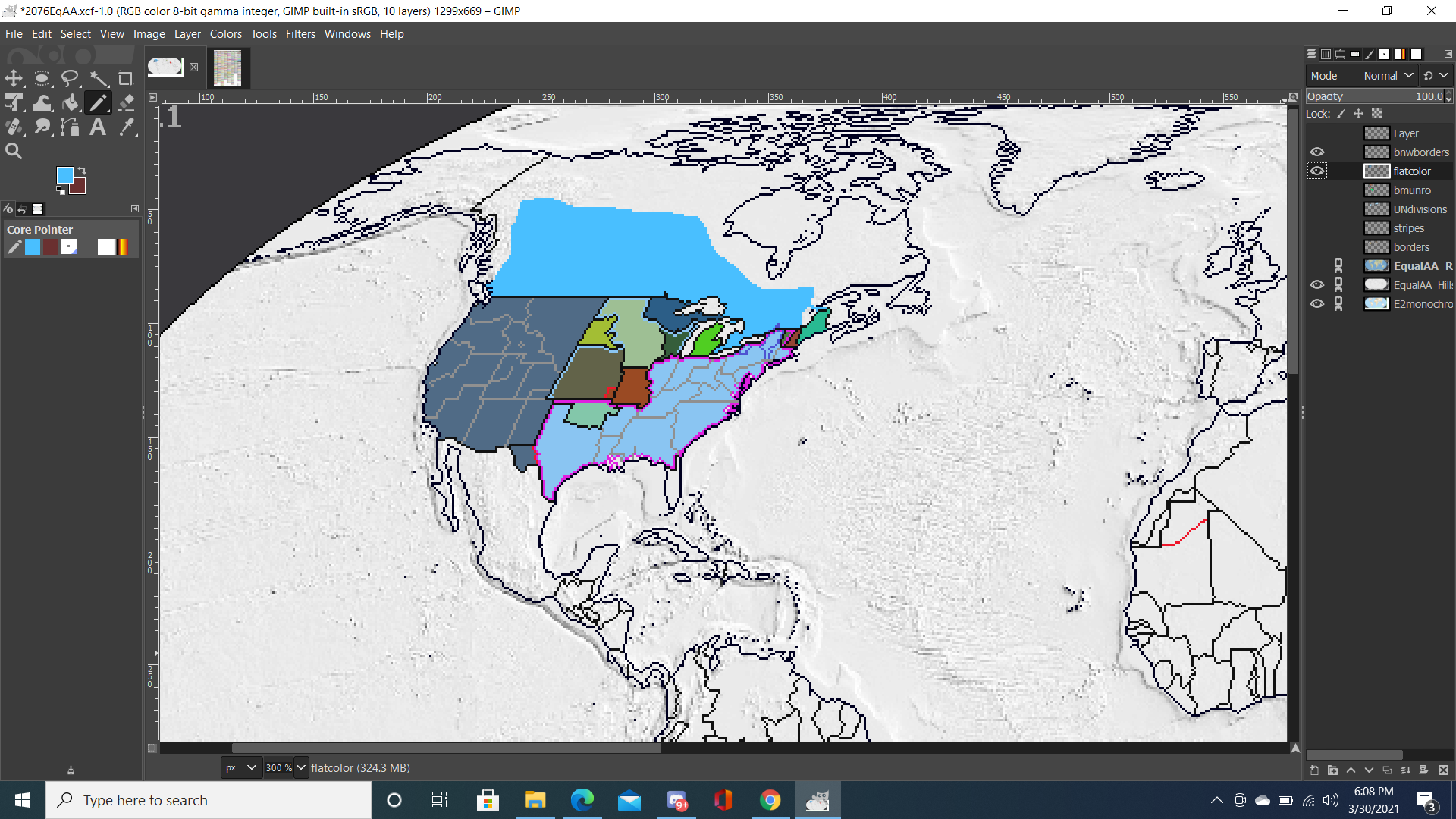The width and height of the screenshot is (1456, 819).
Task: Click the Windows Start button
Action: (23, 800)
